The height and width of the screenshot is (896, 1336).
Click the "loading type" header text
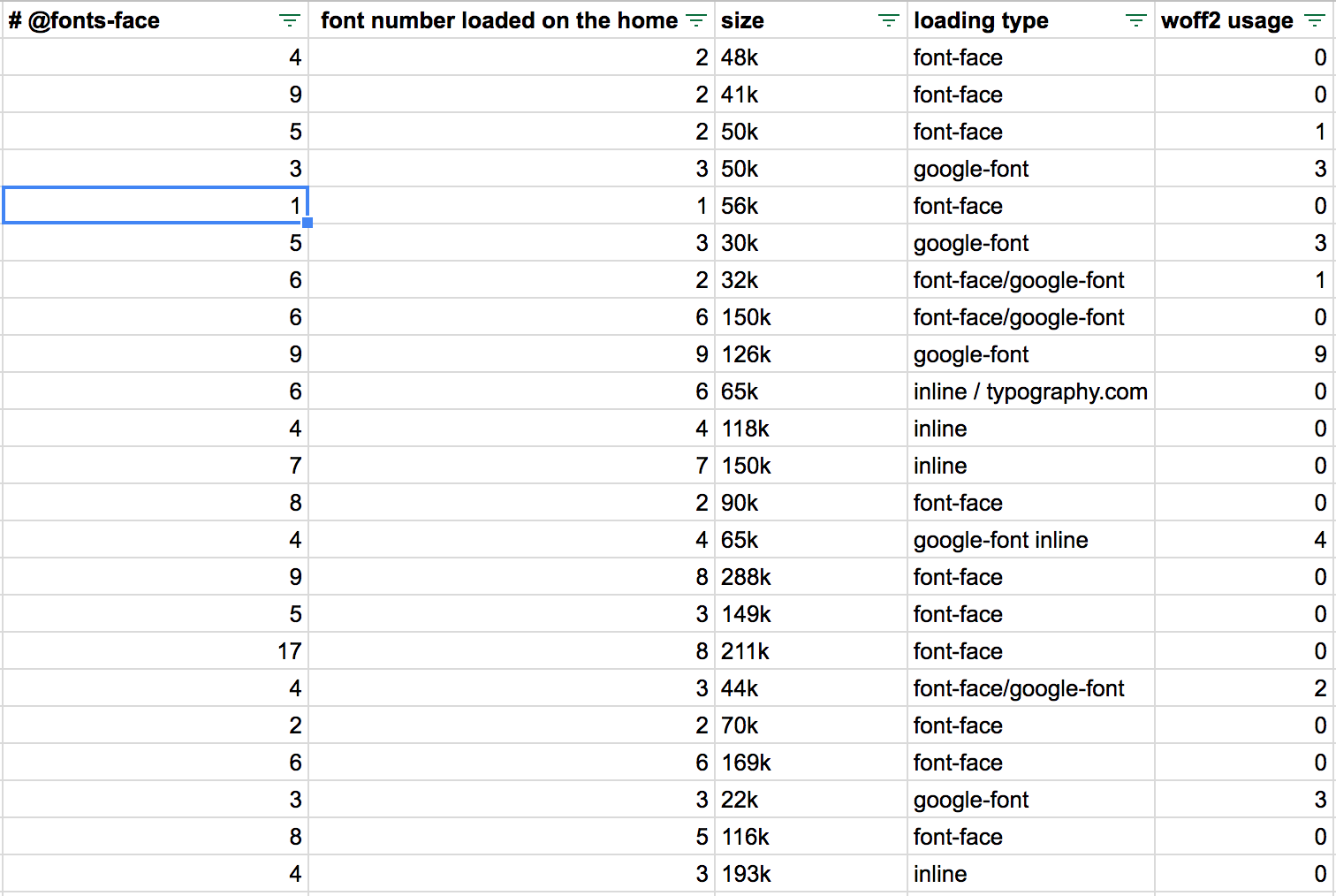(981, 19)
